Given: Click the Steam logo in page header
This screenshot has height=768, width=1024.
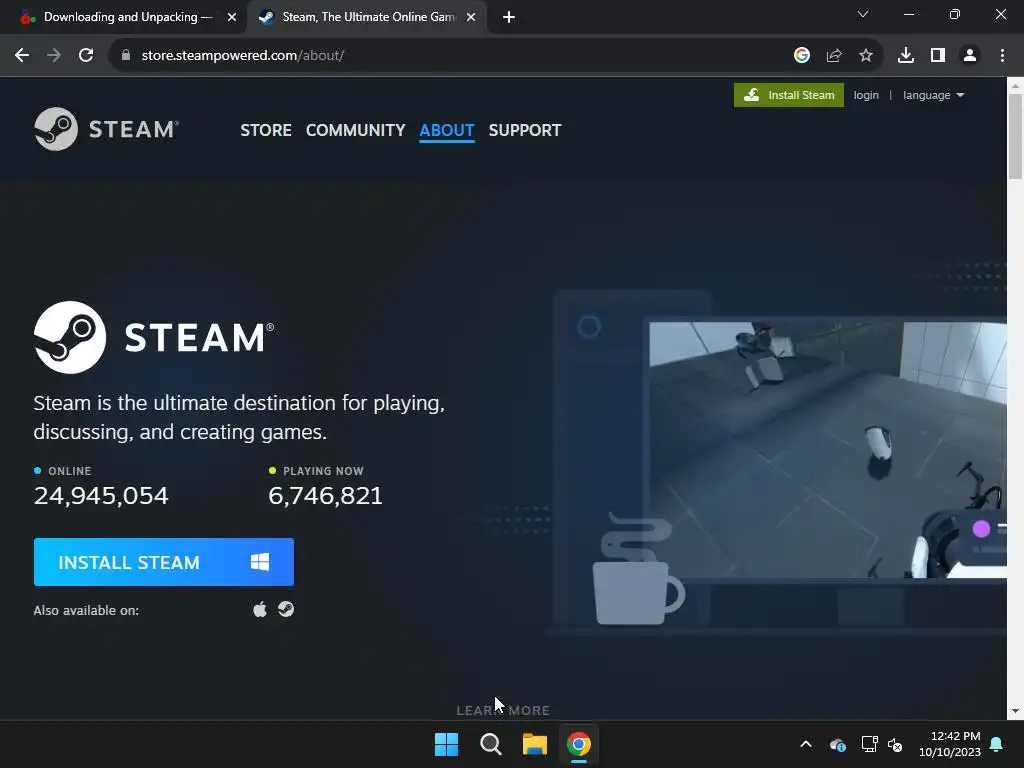Looking at the screenshot, I should [106, 129].
